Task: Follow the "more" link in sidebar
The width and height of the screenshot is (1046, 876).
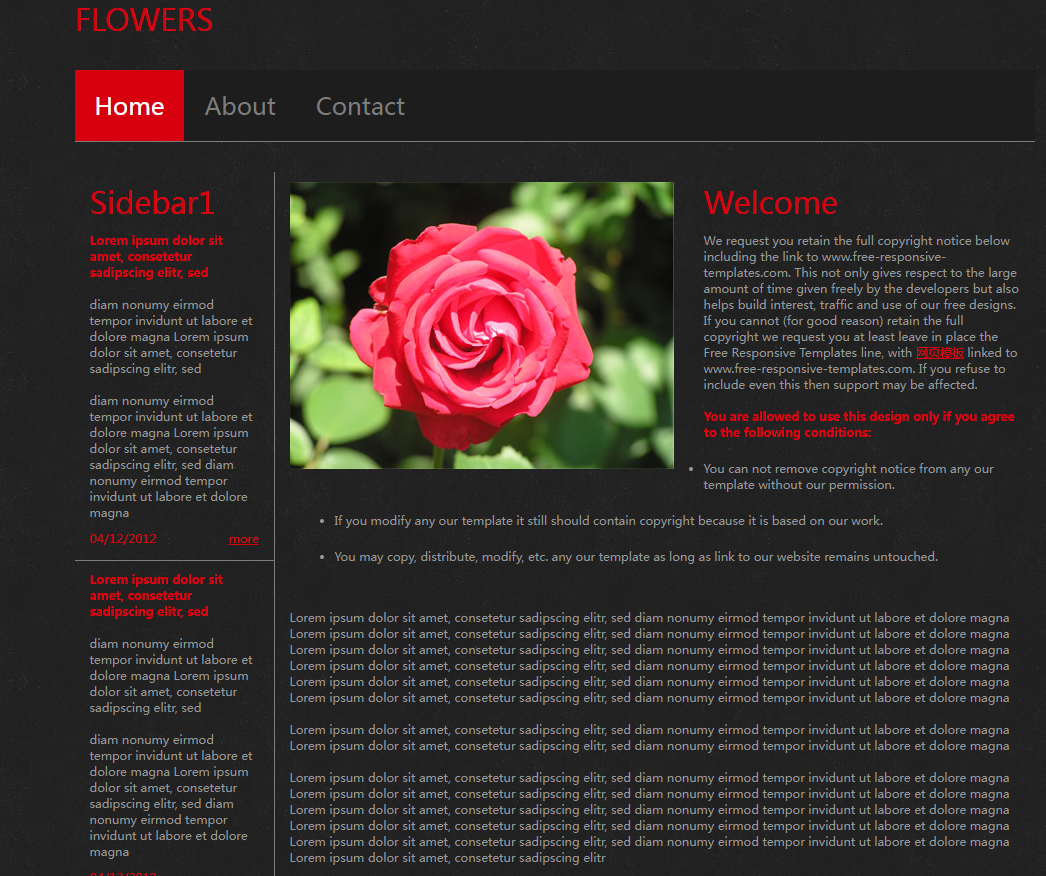Action: tap(243, 539)
